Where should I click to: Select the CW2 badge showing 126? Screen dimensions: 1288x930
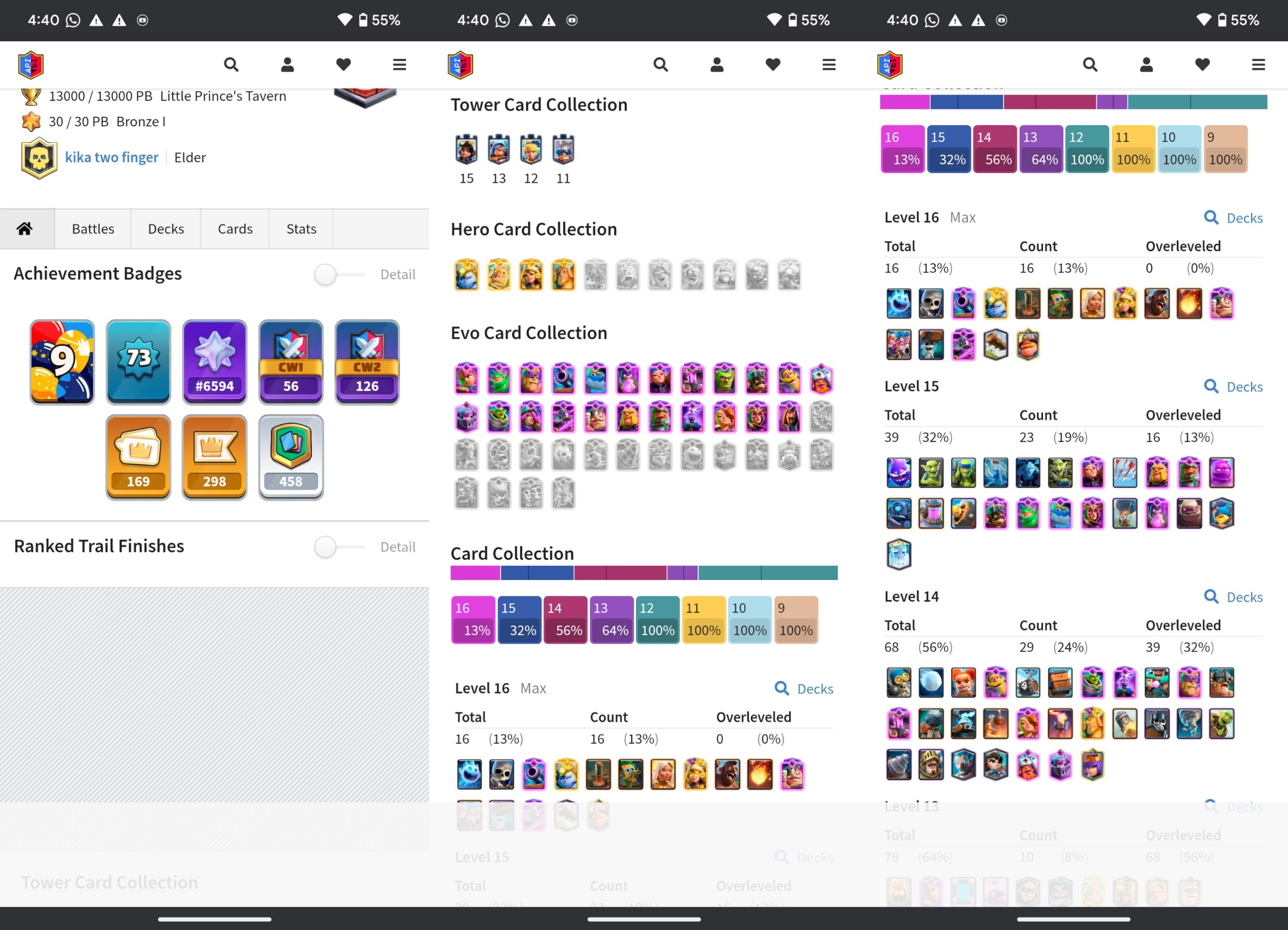(367, 362)
